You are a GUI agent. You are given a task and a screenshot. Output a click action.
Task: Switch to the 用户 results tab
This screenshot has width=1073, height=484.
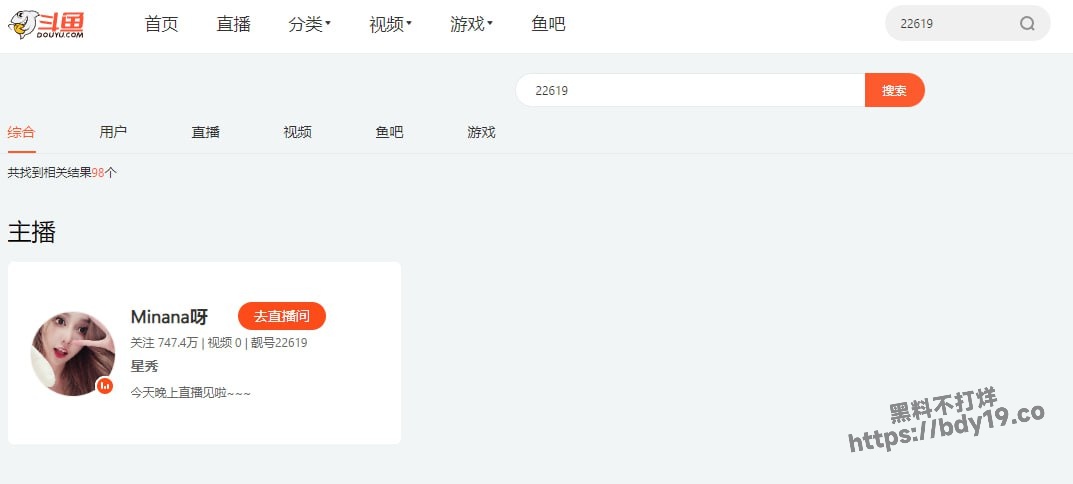[113, 132]
